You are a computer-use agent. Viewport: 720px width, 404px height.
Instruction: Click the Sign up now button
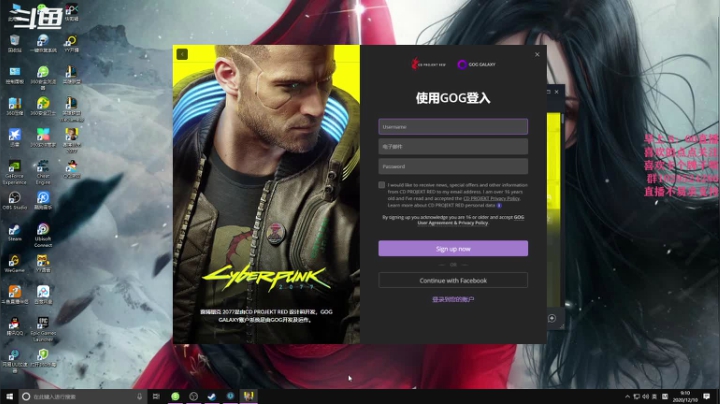(x=453, y=248)
